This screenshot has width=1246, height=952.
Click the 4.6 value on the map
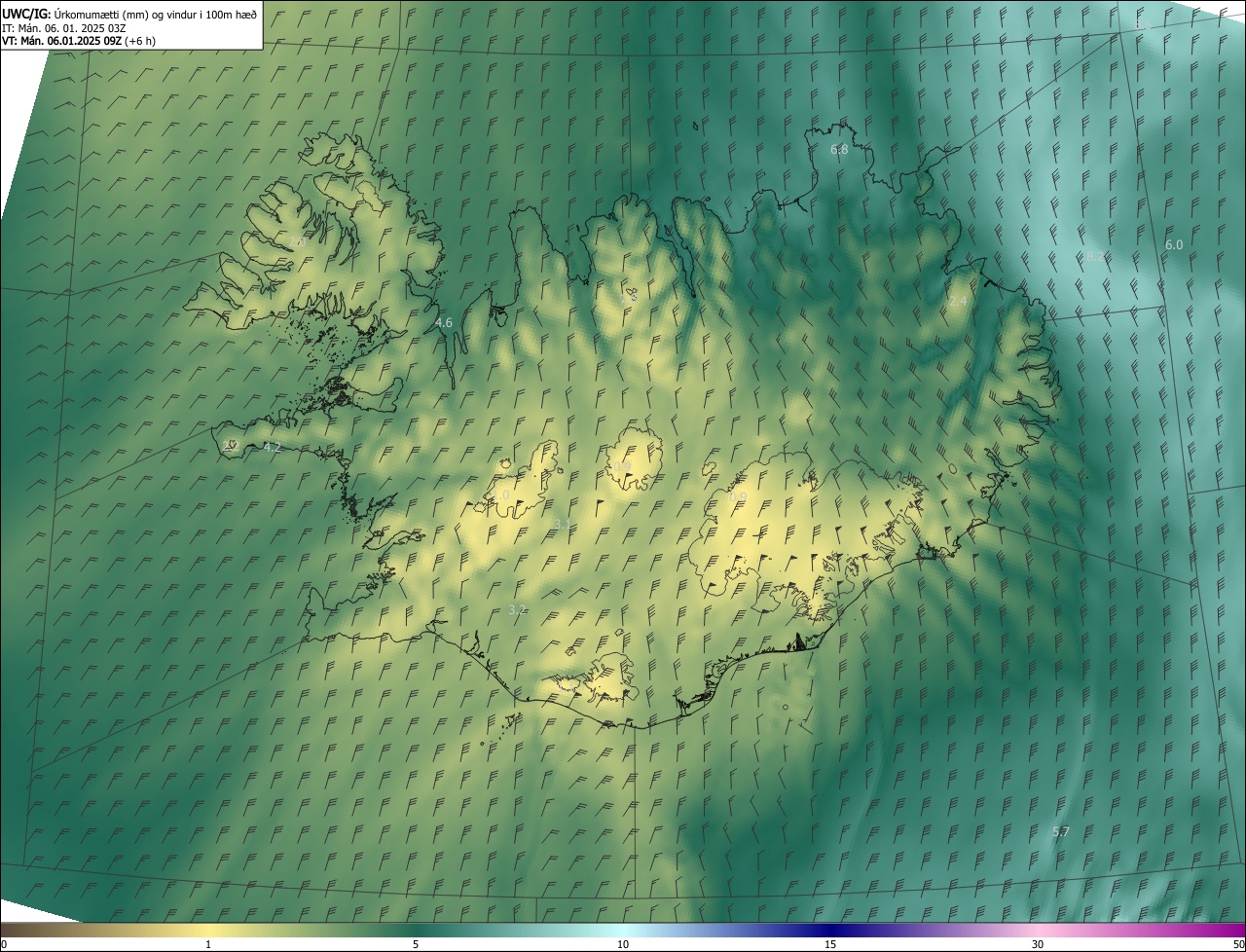tap(444, 322)
